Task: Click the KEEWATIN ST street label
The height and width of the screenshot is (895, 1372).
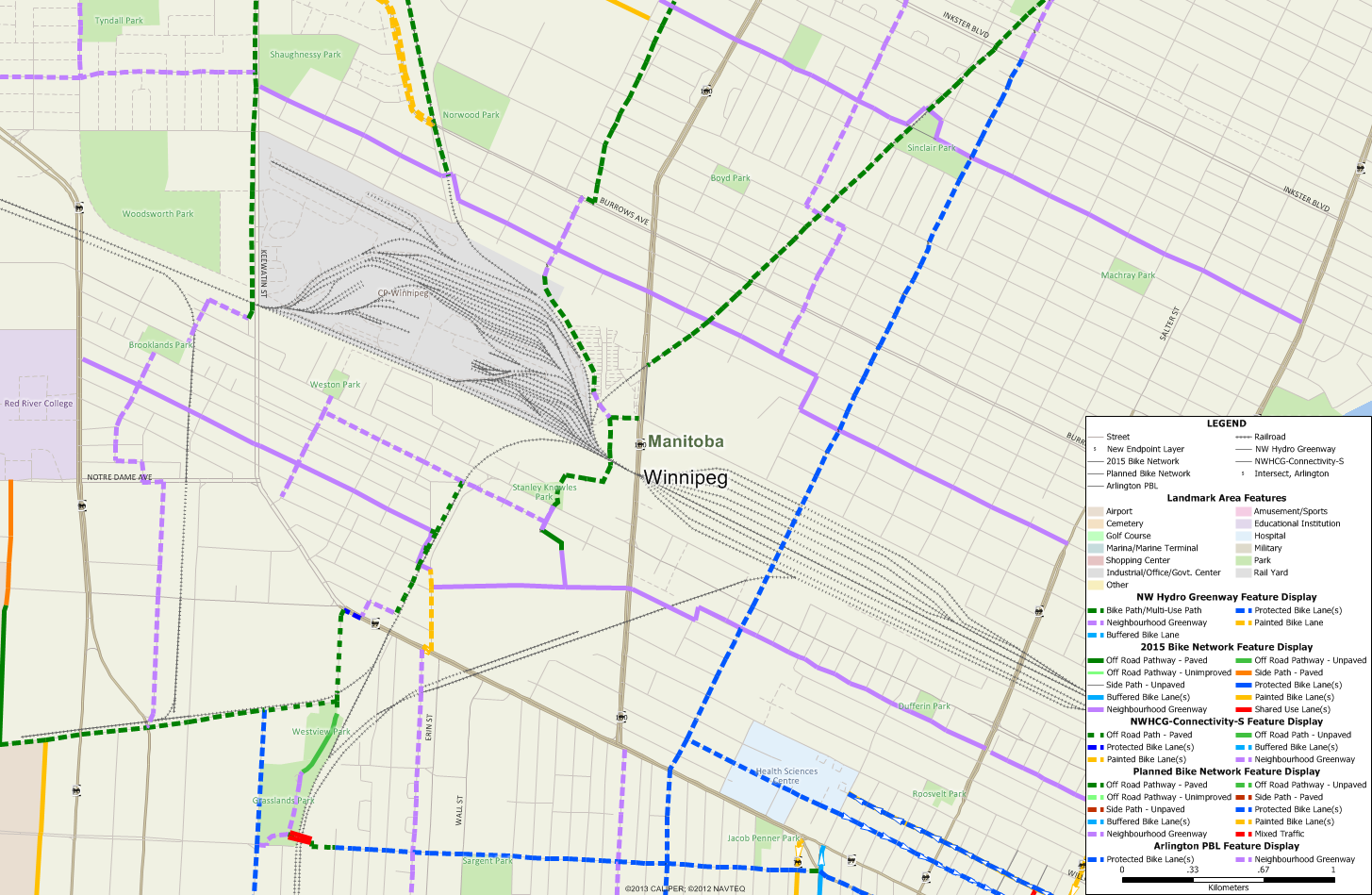Action: point(264,273)
